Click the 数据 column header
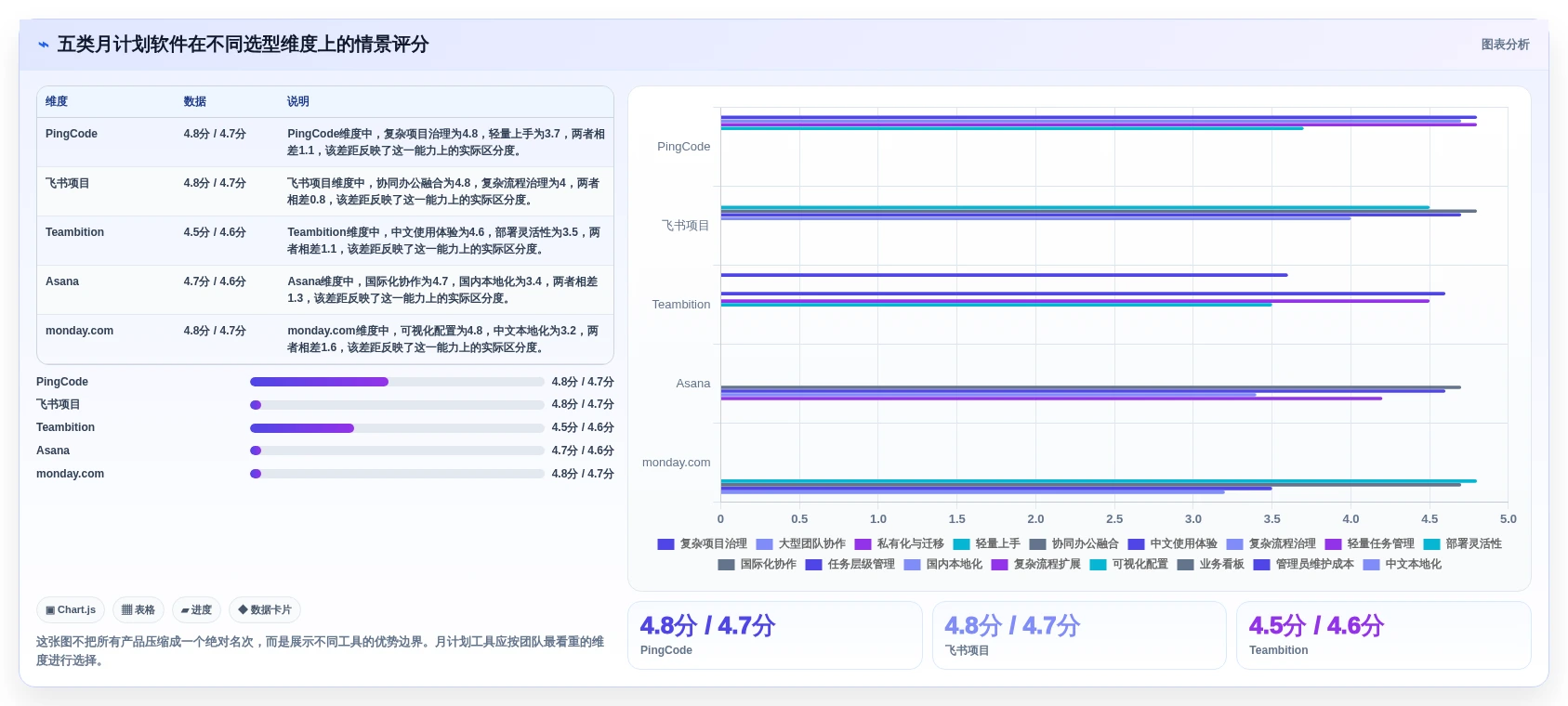Screen dimensions: 1568x706 pyautogui.click(x=195, y=101)
